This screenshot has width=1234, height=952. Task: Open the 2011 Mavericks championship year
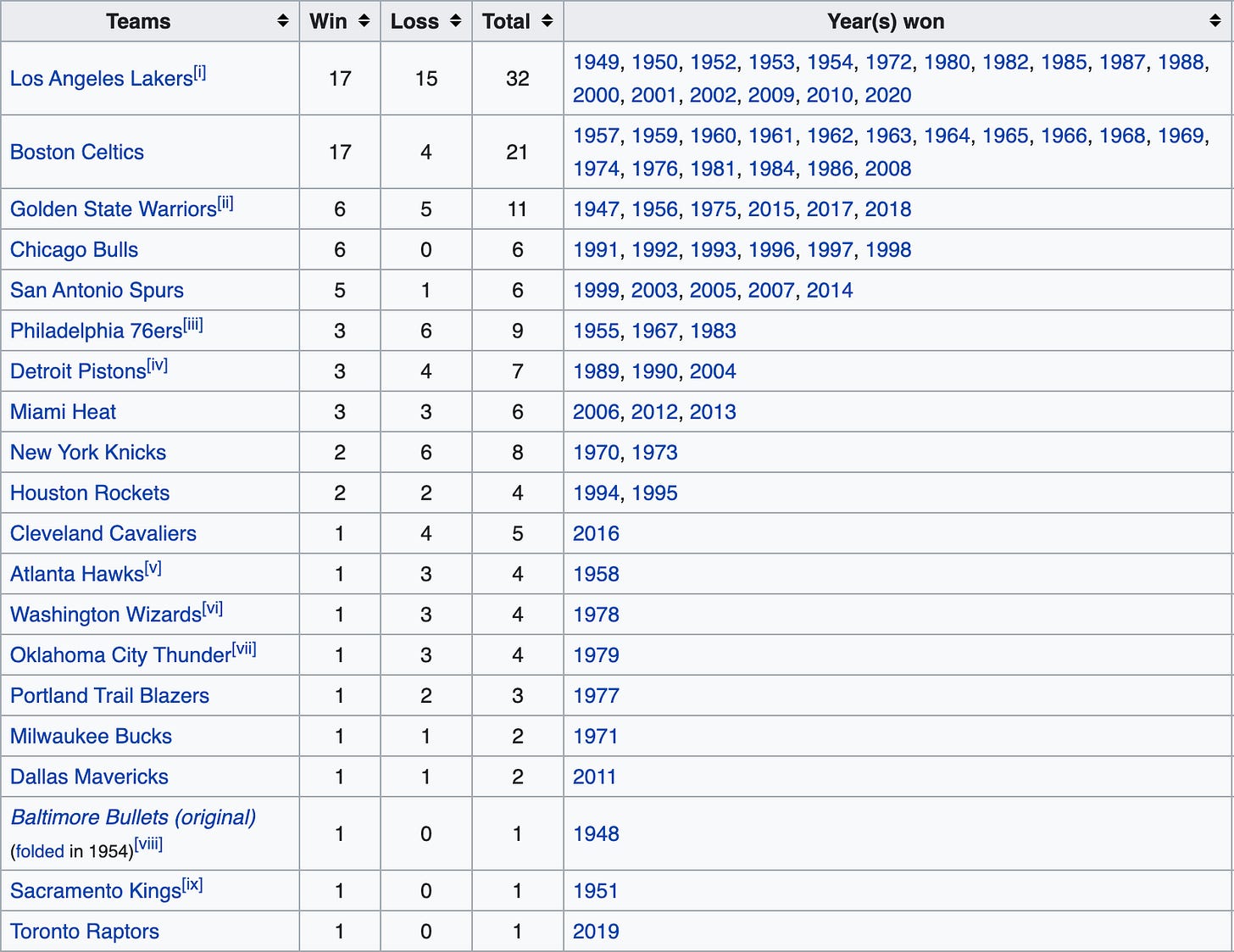(594, 777)
